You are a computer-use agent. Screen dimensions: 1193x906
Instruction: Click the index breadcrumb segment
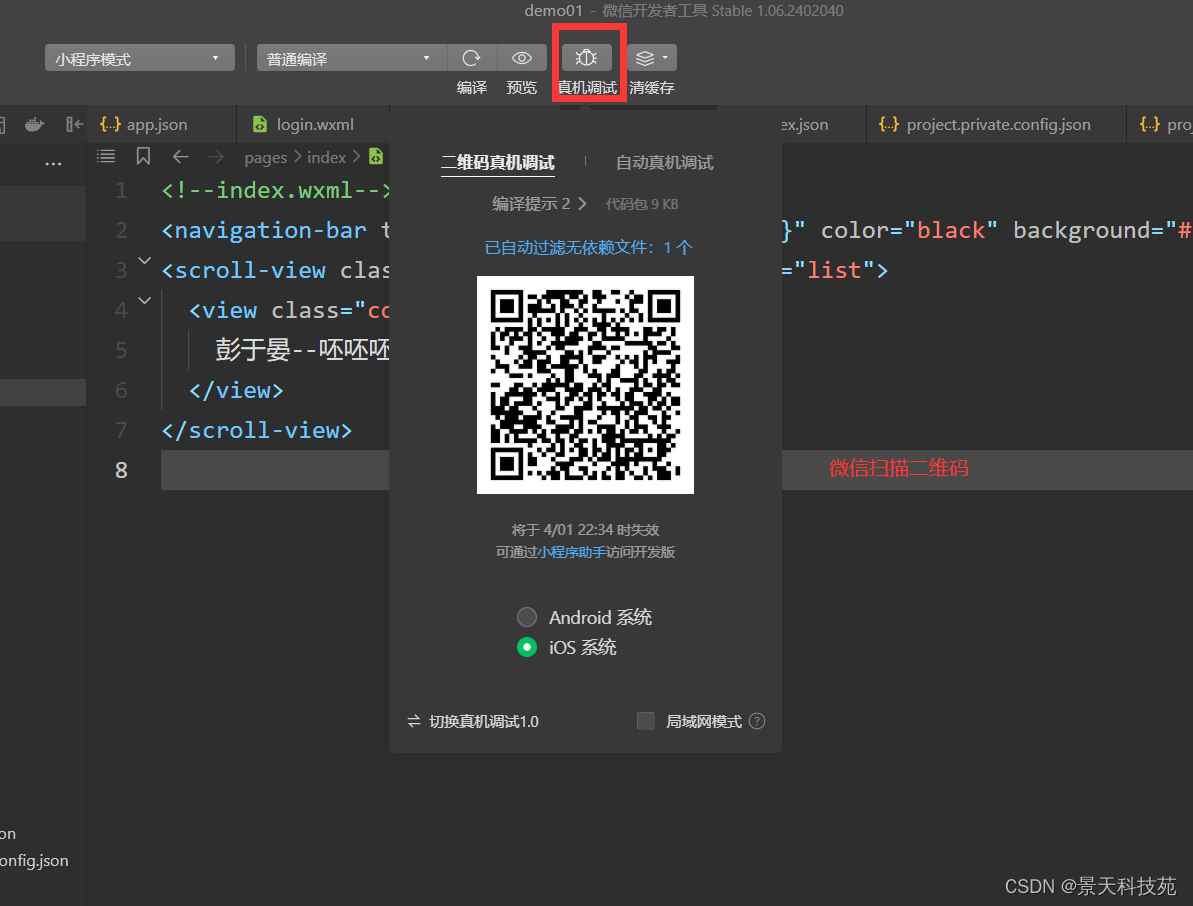(326, 157)
